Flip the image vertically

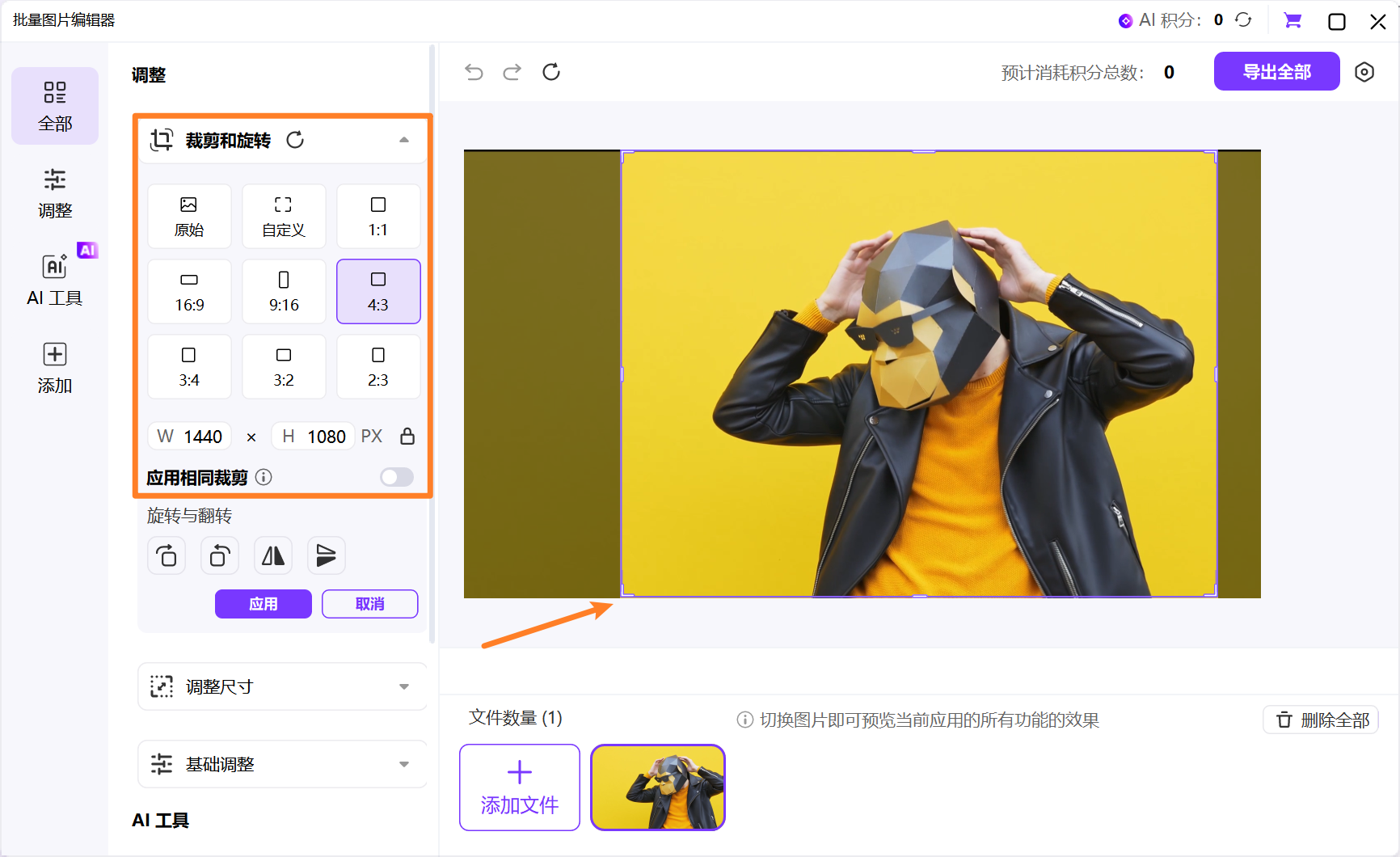click(326, 556)
